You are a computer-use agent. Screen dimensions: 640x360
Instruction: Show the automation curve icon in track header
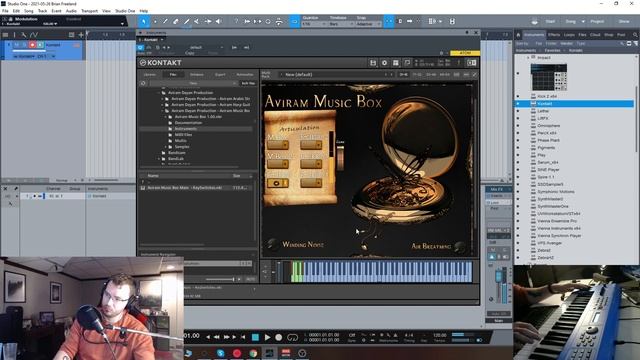(34, 35)
